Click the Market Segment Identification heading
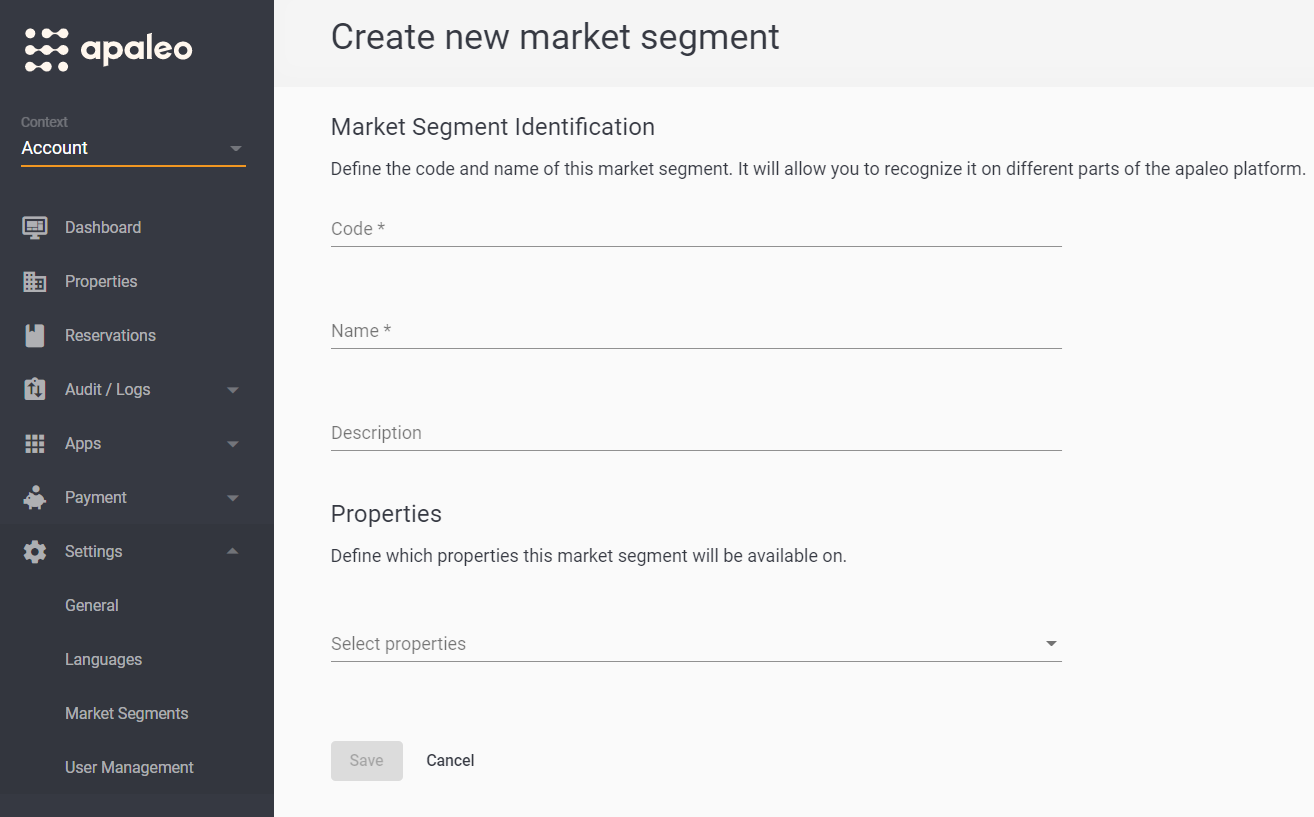This screenshot has height=817, width=1314. [493, 127]
